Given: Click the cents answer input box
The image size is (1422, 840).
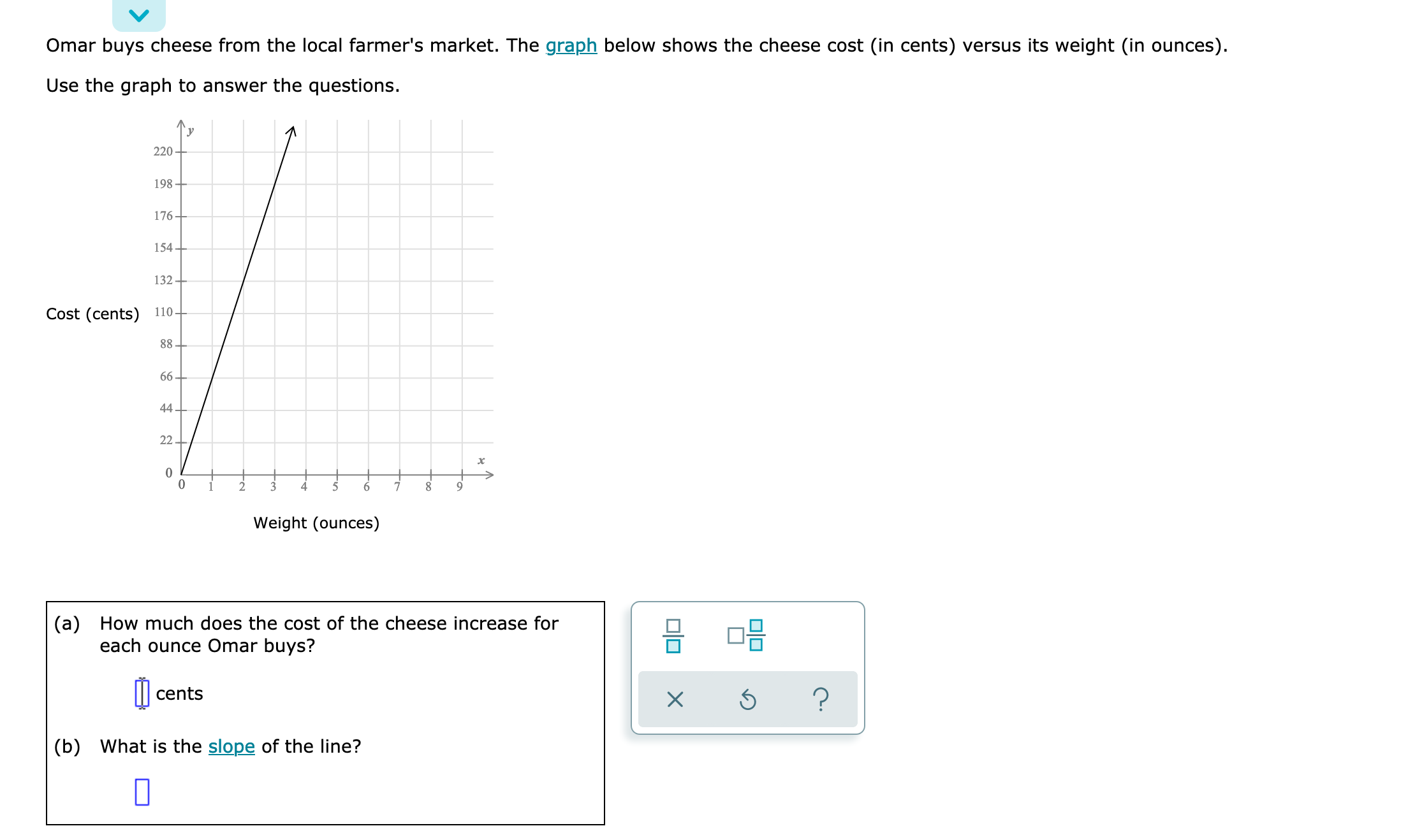Looking at the screenshot, I should (142, 693).
